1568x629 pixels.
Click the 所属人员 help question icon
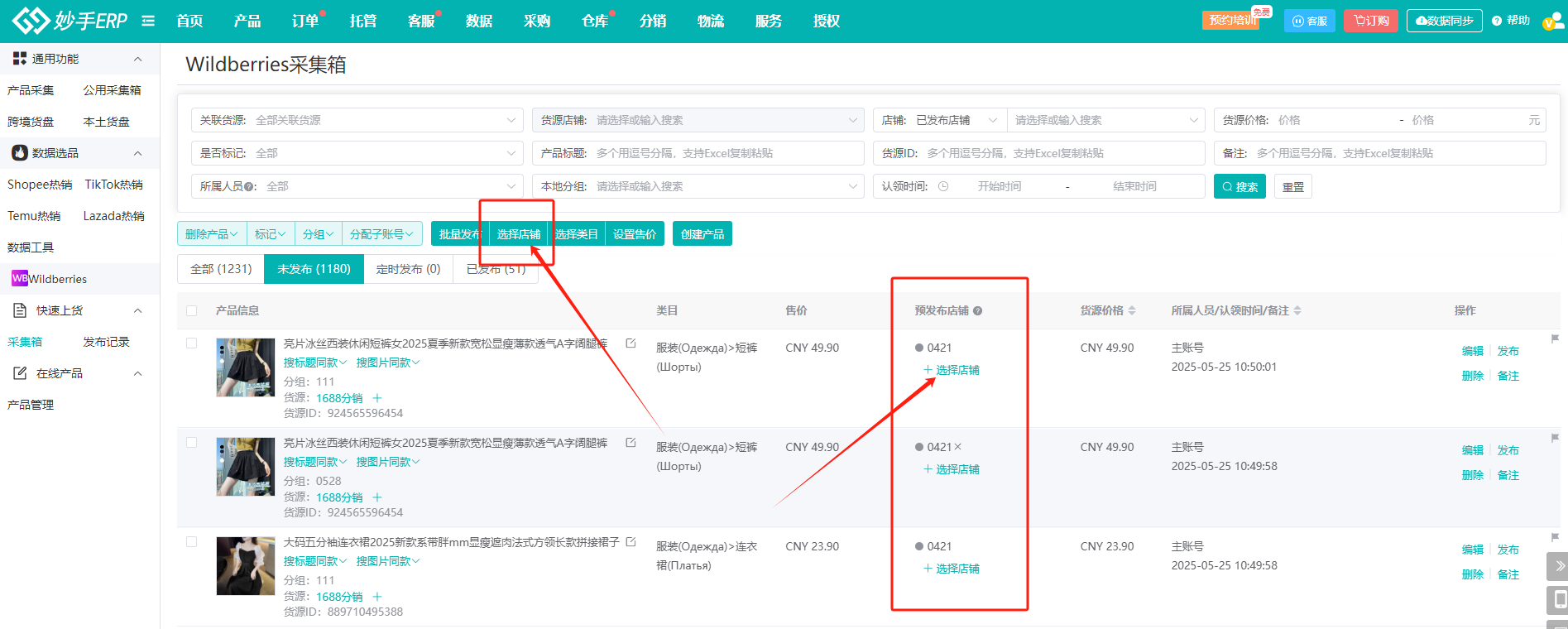pyautogui.click(x=249, y=187)
